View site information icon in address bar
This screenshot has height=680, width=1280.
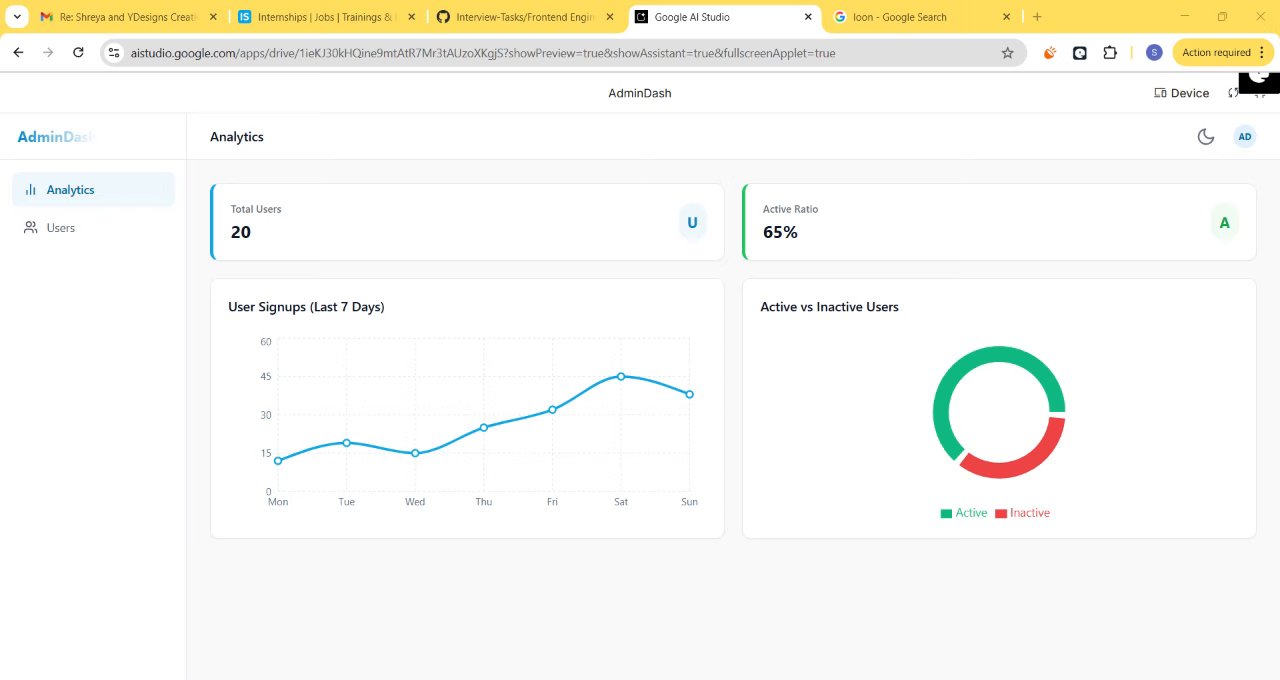(x=114, y=53)
